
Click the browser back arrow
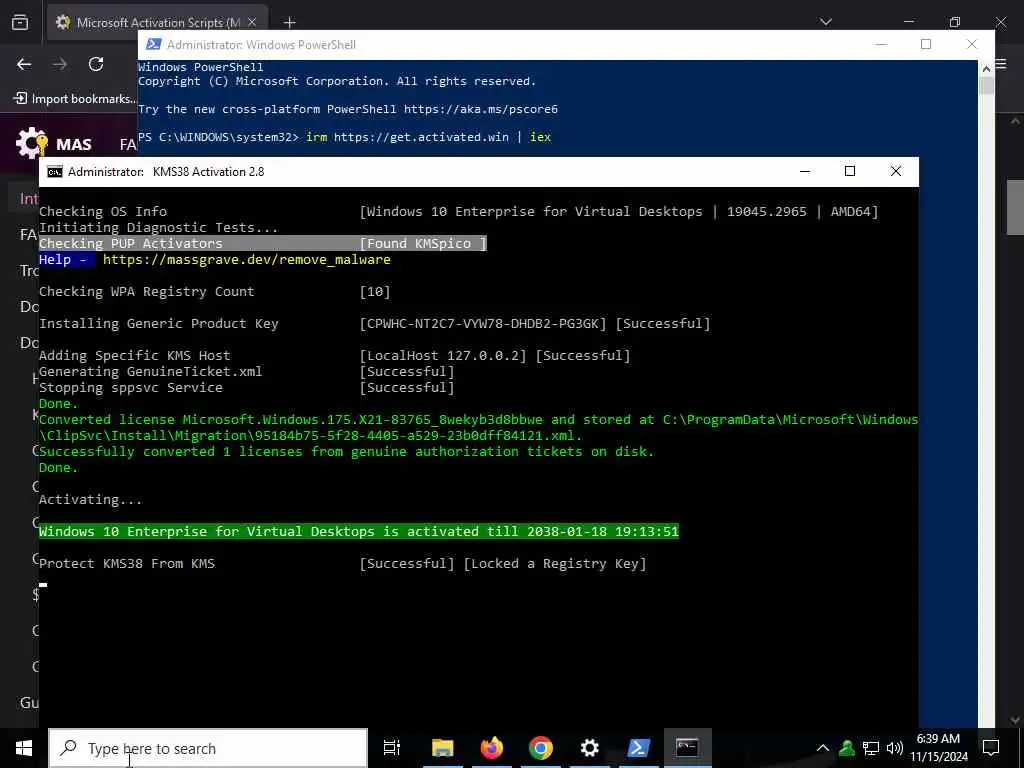(24, 64)
